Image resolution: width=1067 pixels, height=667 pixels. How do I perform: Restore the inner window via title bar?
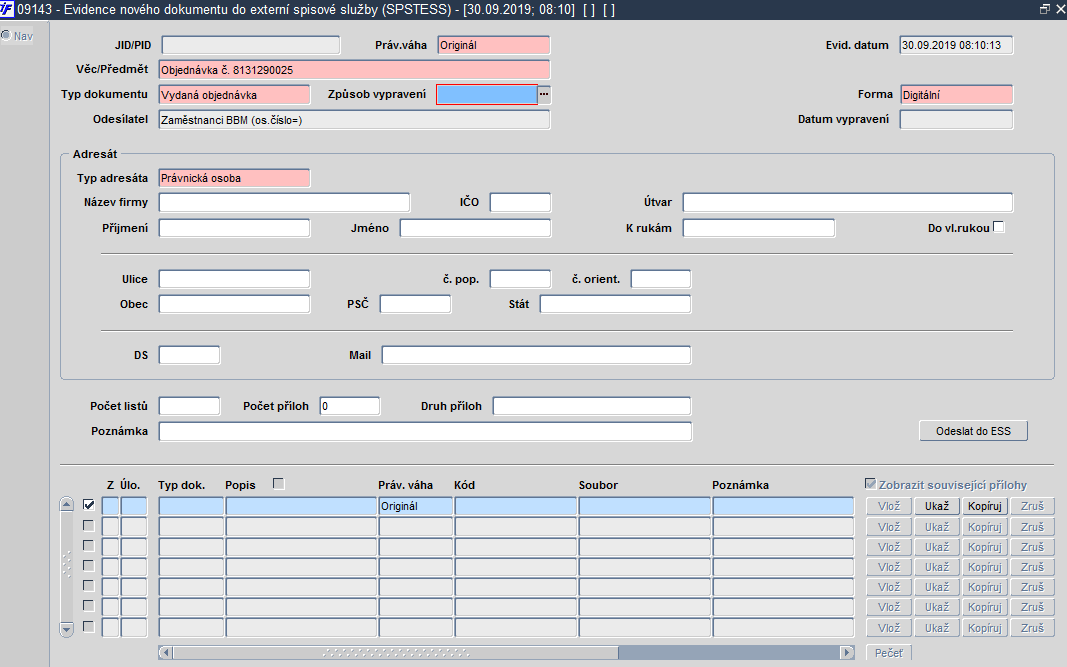[x=1045, y=10]
